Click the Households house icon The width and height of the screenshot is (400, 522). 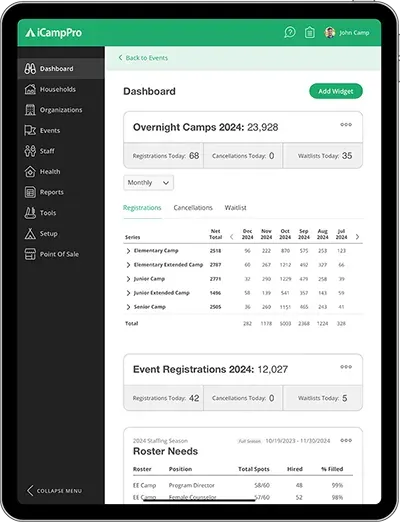[30, 89]
